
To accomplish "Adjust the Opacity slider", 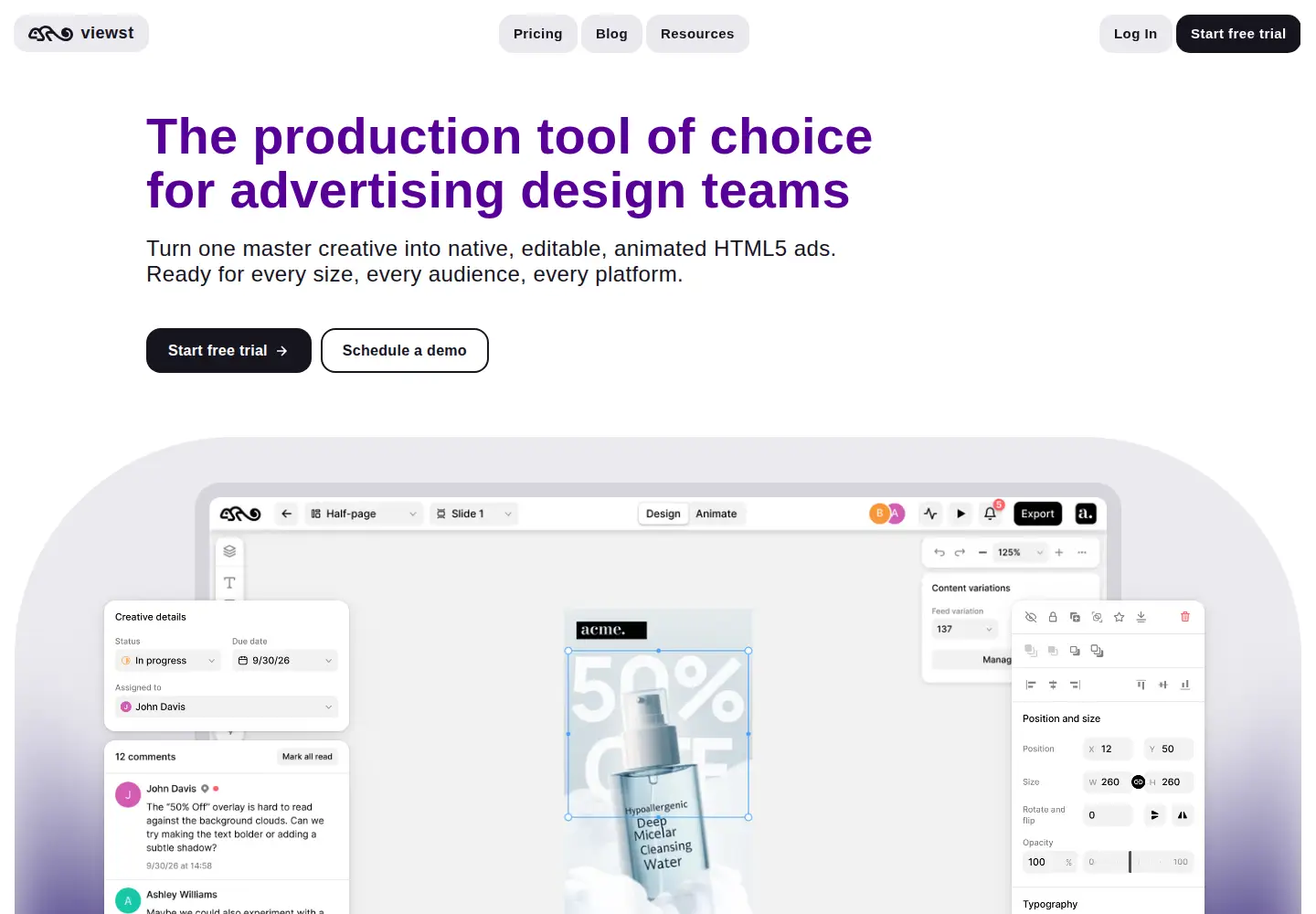I will 1138,862.
